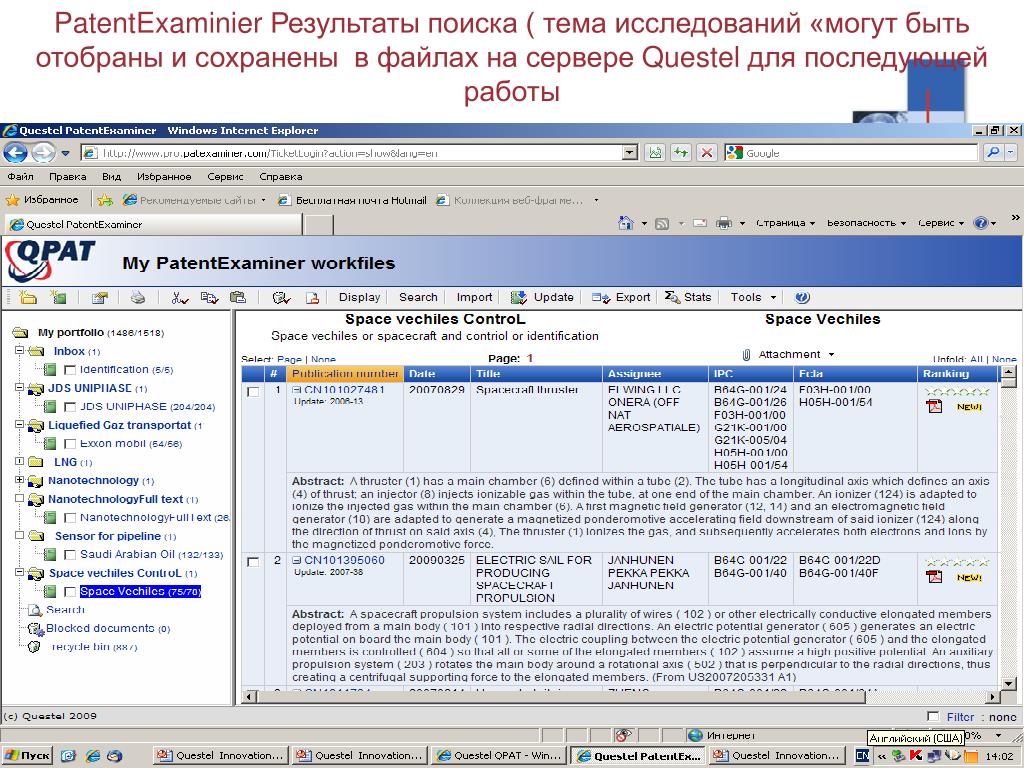Open the Tools dropdown in QPAT toolbar
The height and width of the screenshot is (768, 1024).
754,297
